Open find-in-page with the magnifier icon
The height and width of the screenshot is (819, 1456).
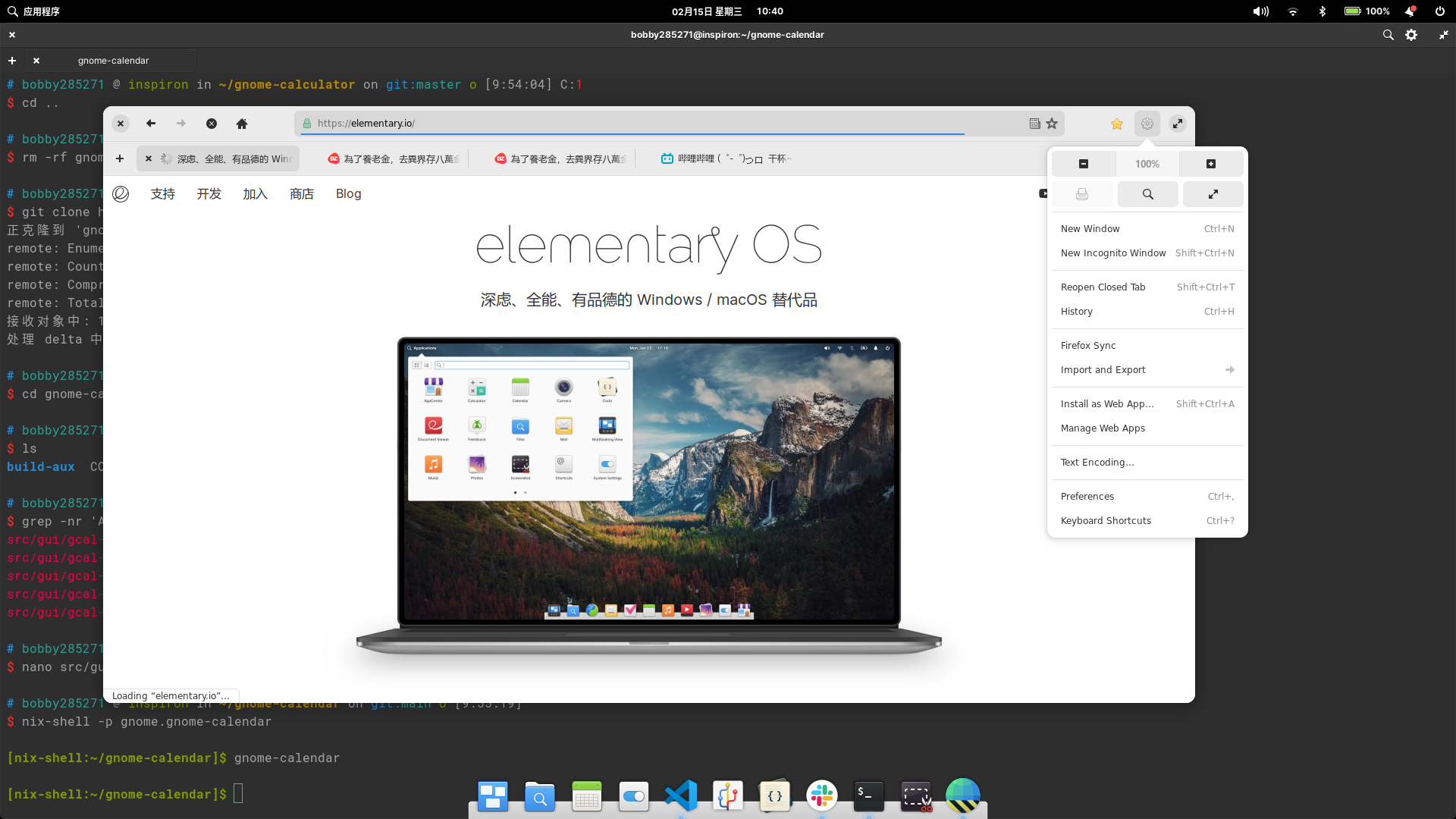click(x=1147, y=193)
